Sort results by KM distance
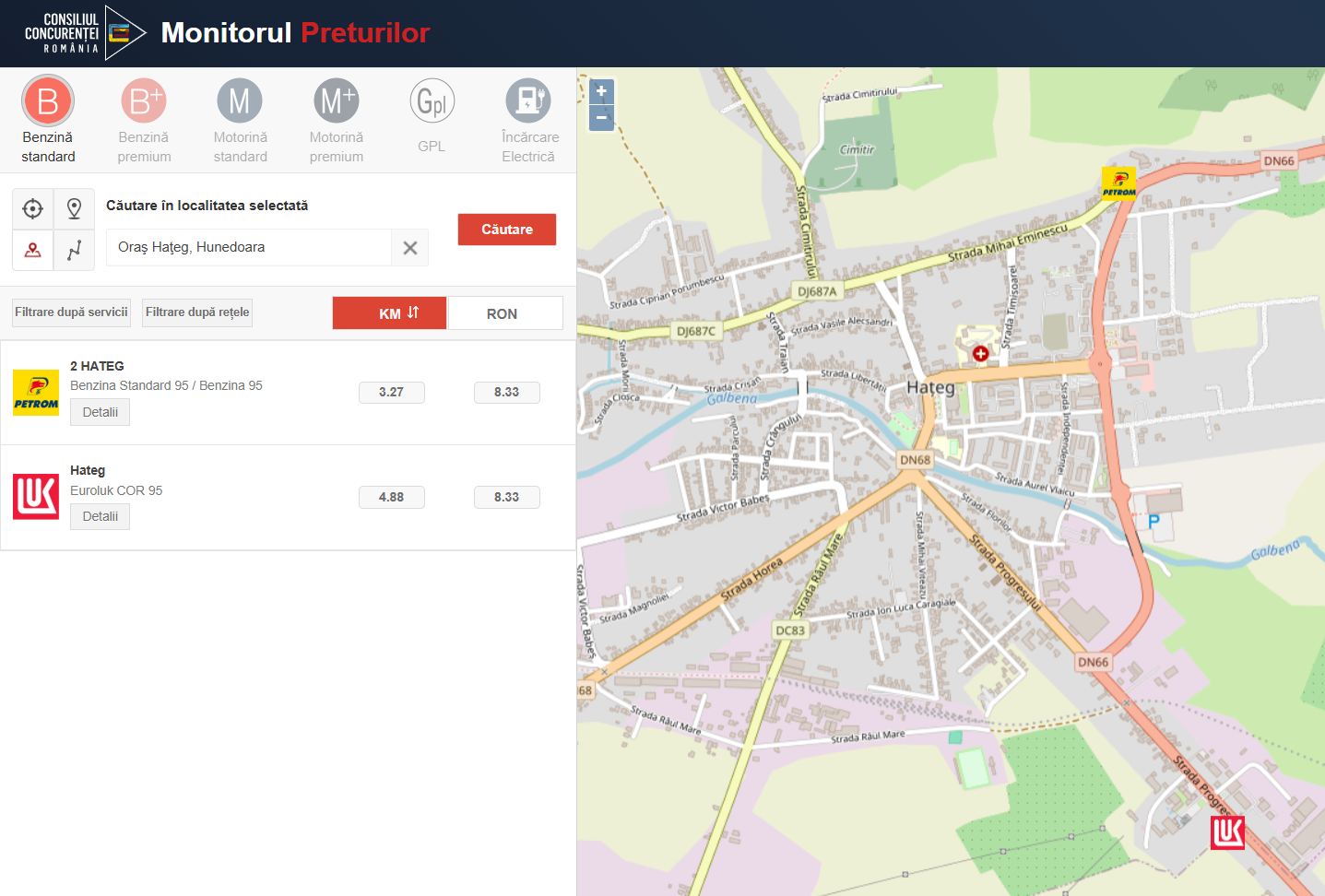 click(389, 313)
